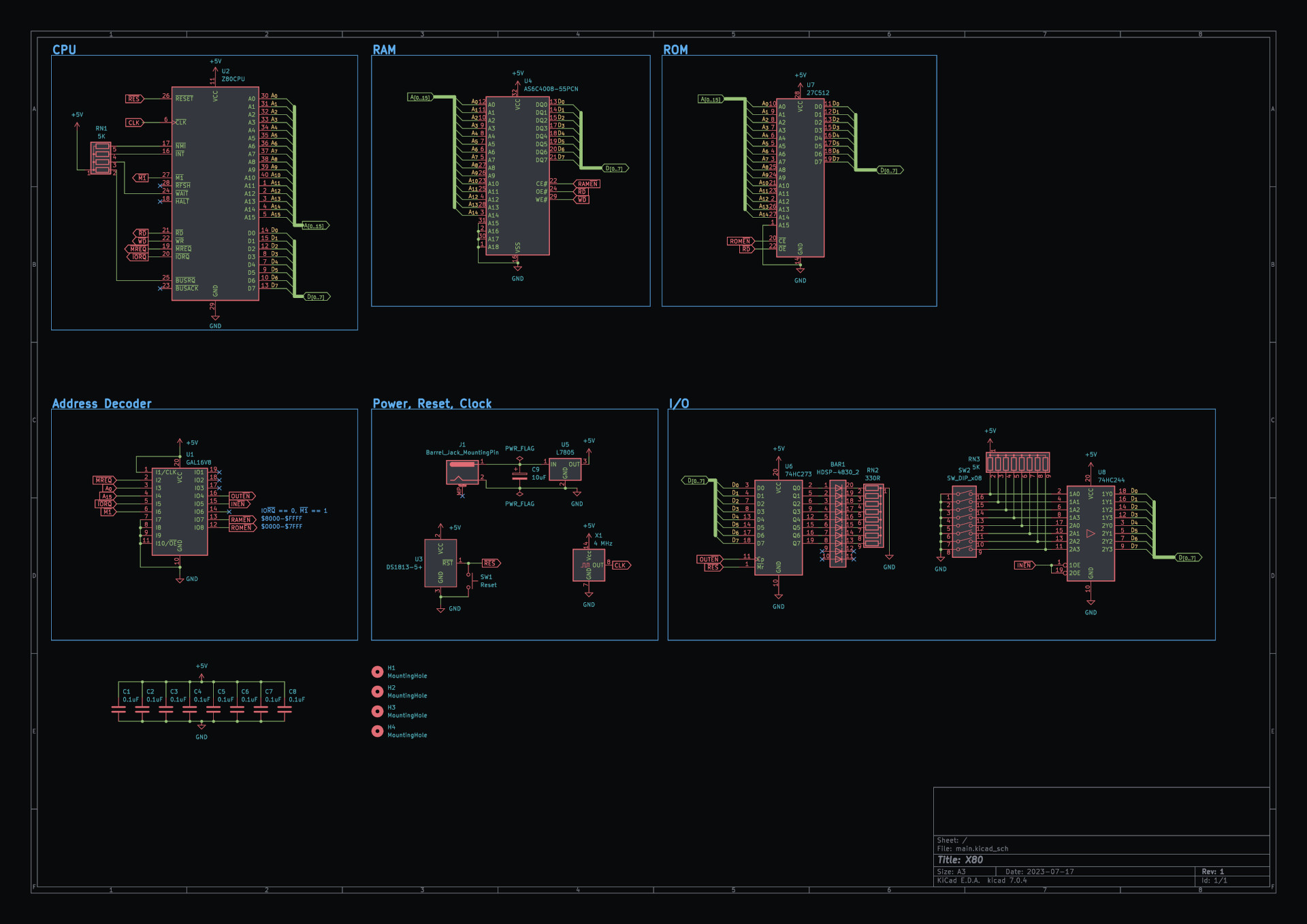Click the SW2 DIP switch symbol
This screenshot has width=1307, height=924.
964,521
